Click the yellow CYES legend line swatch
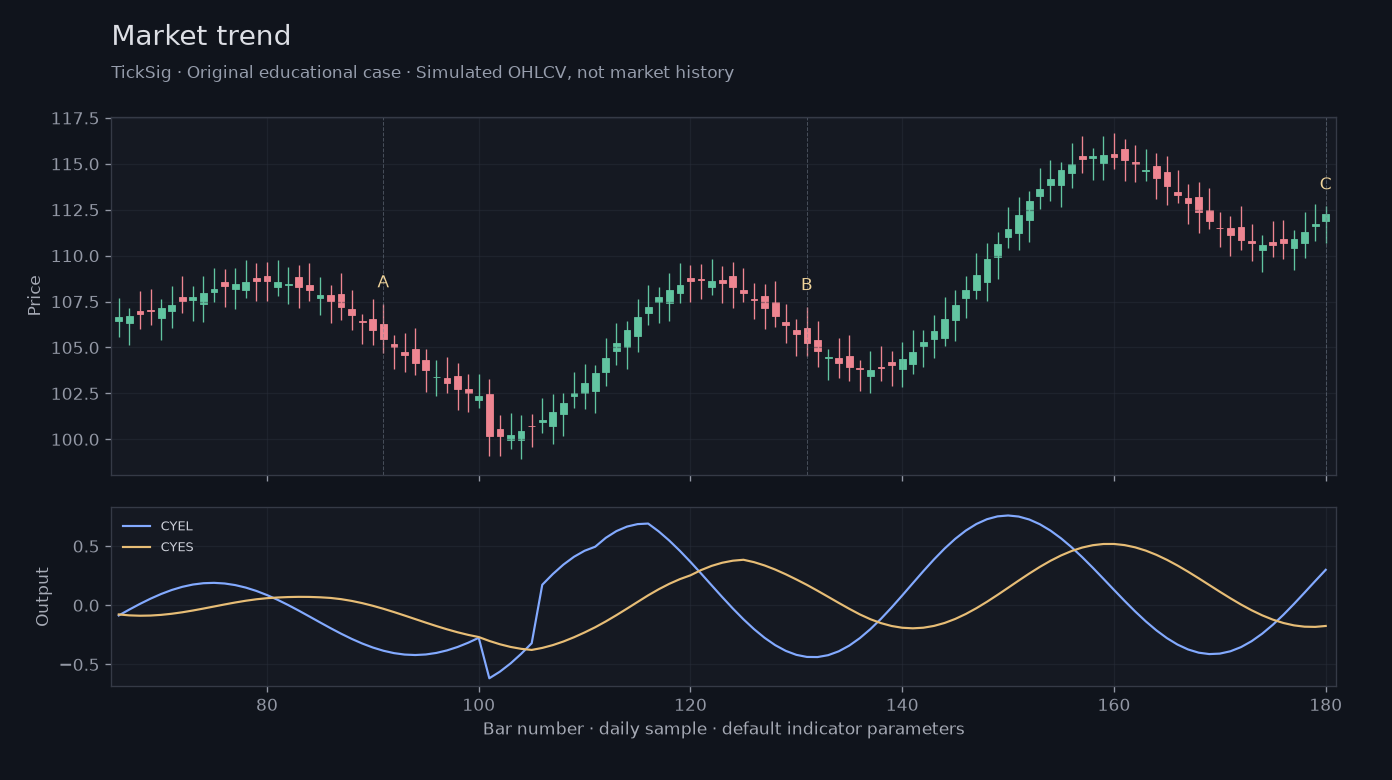 [x=136, y=547]
